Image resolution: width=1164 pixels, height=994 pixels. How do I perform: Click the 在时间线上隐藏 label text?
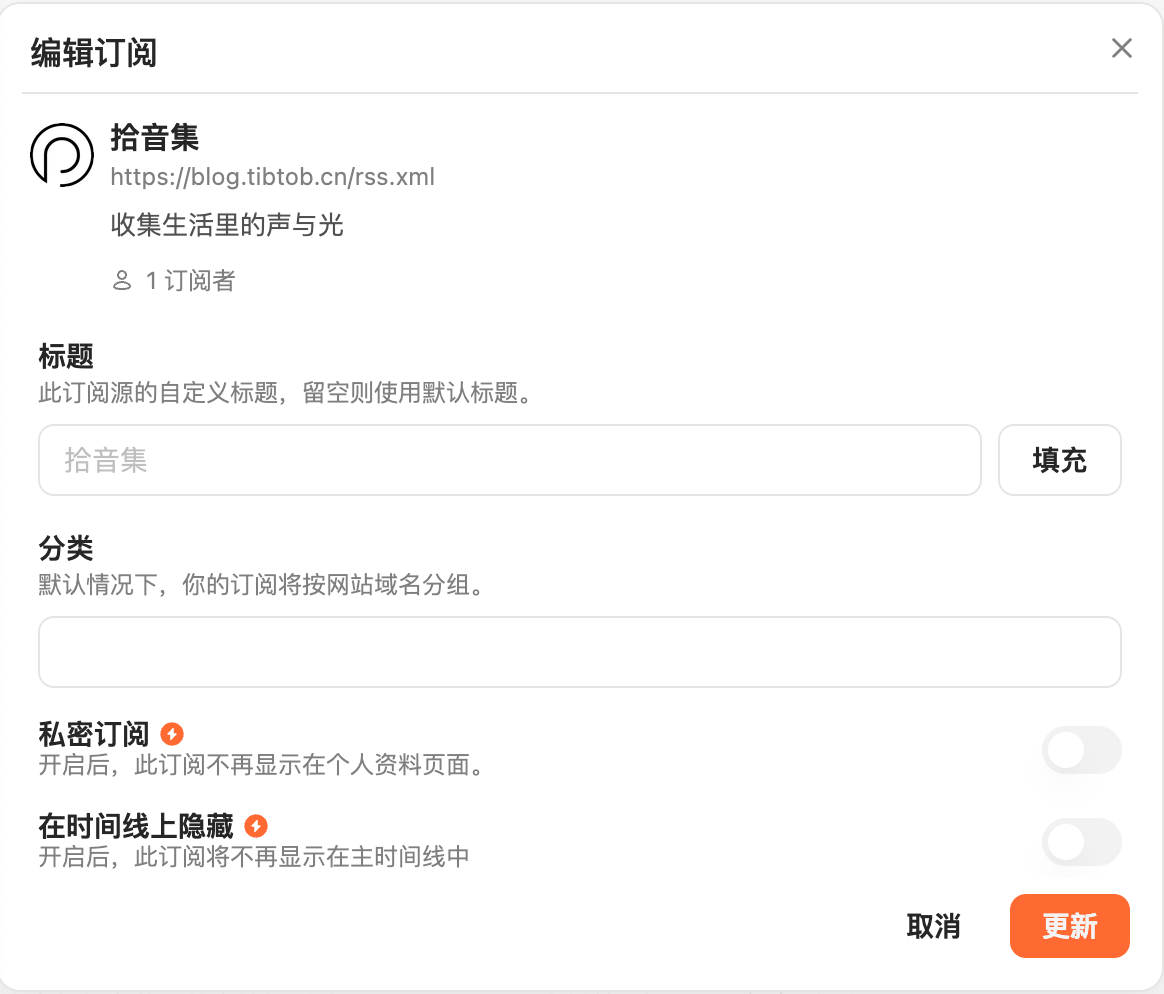(136, 826)
